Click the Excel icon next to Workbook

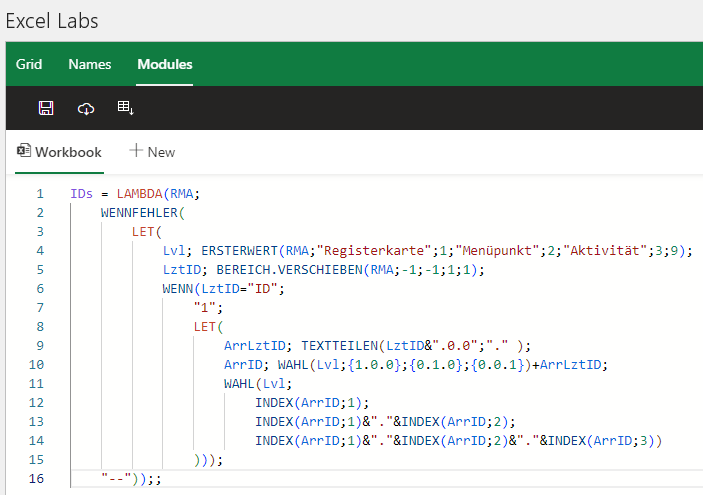coord(24,150)
